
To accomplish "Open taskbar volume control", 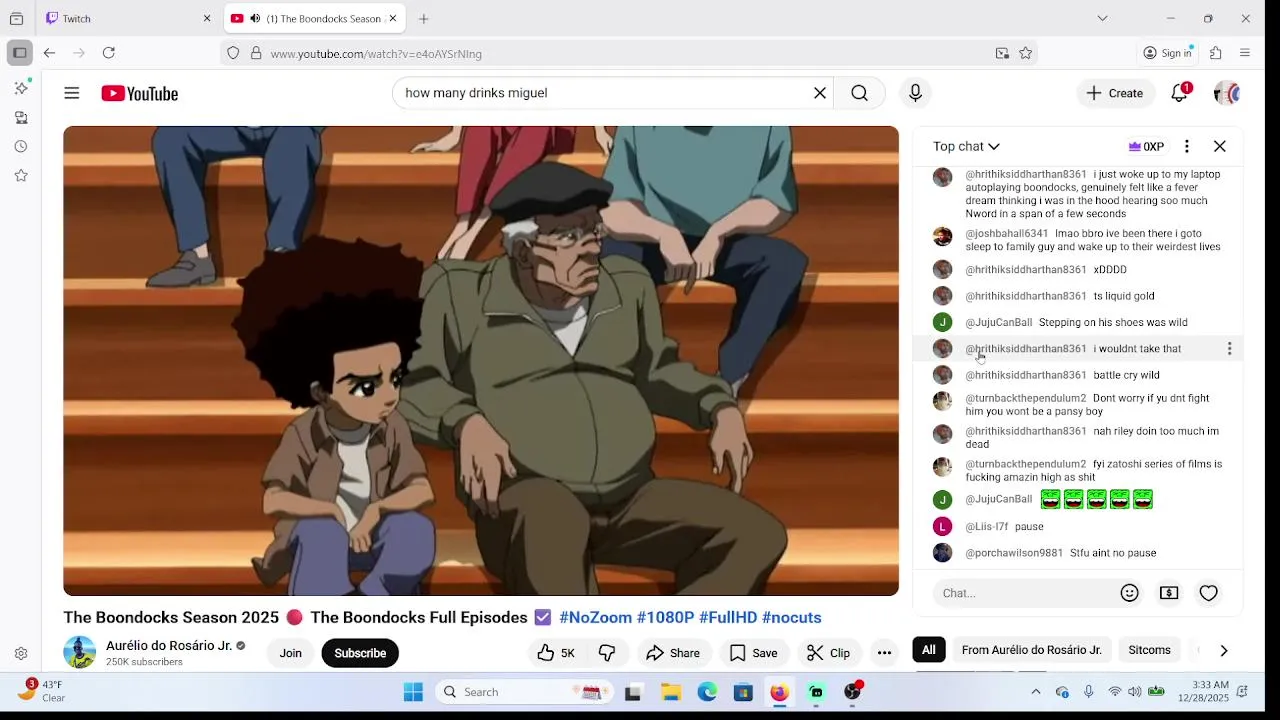I will coord(1135,692).
